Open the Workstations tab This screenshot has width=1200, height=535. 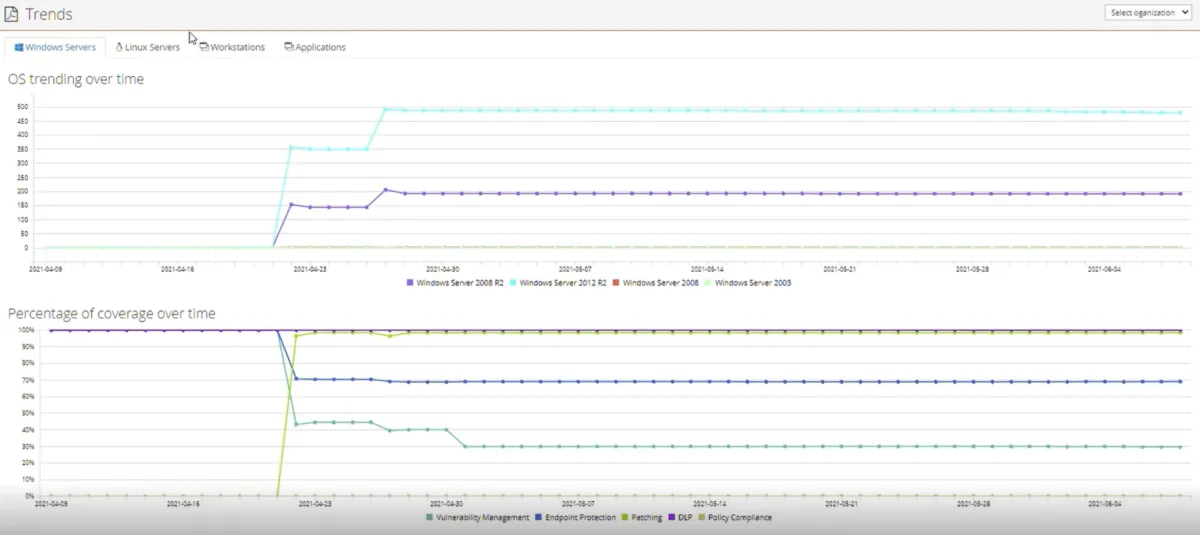232,47
